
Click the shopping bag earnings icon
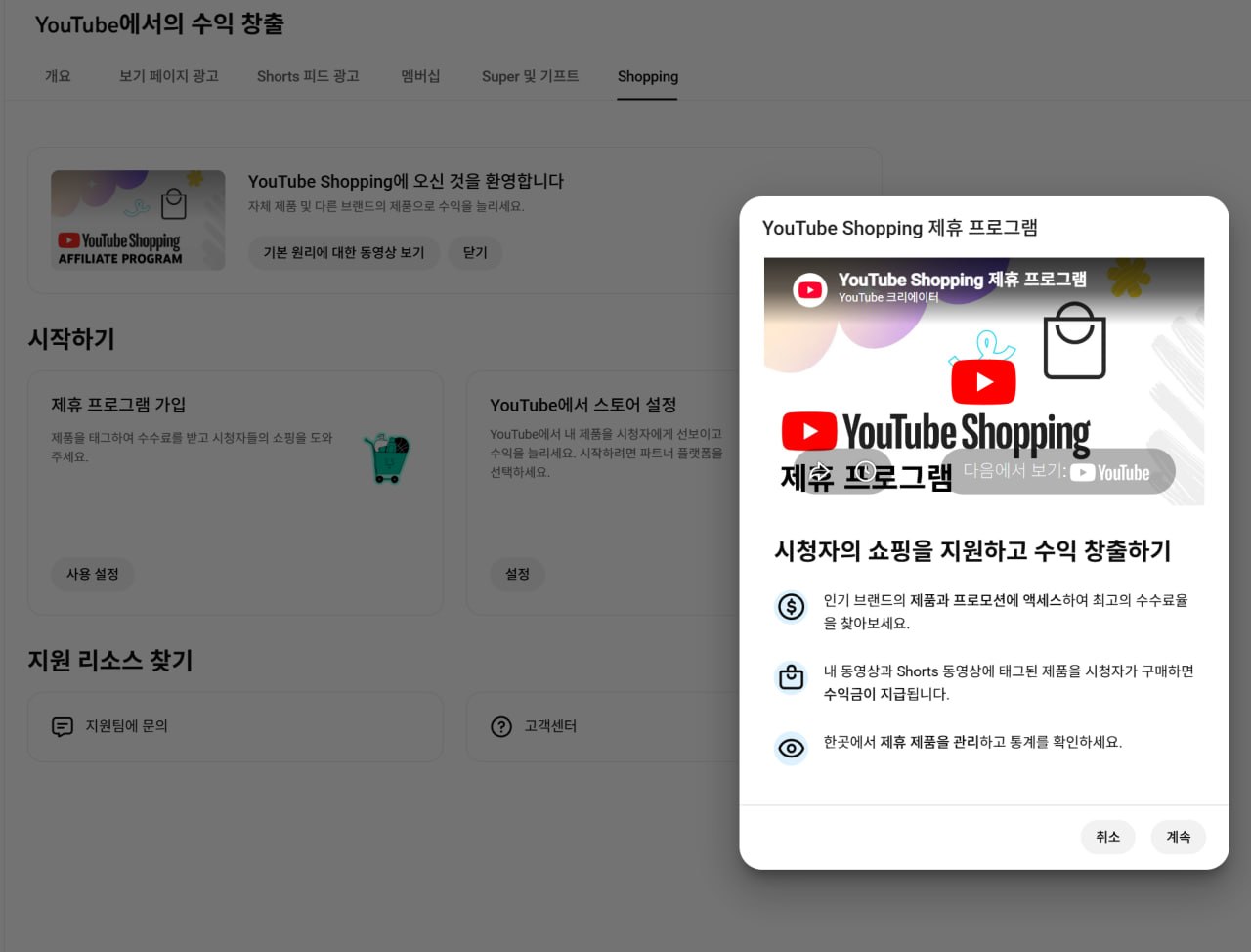(791, 677)
